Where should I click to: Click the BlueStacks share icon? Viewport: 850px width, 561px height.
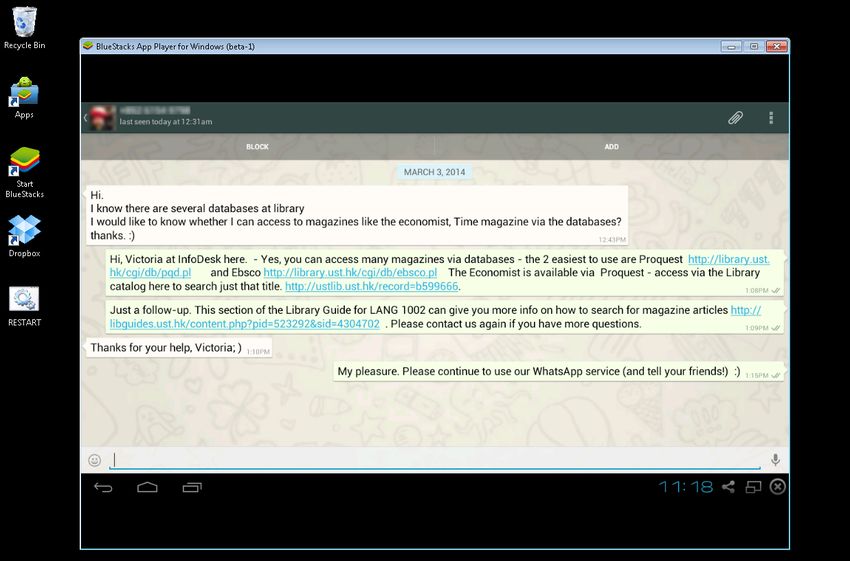tap(728, 487)
